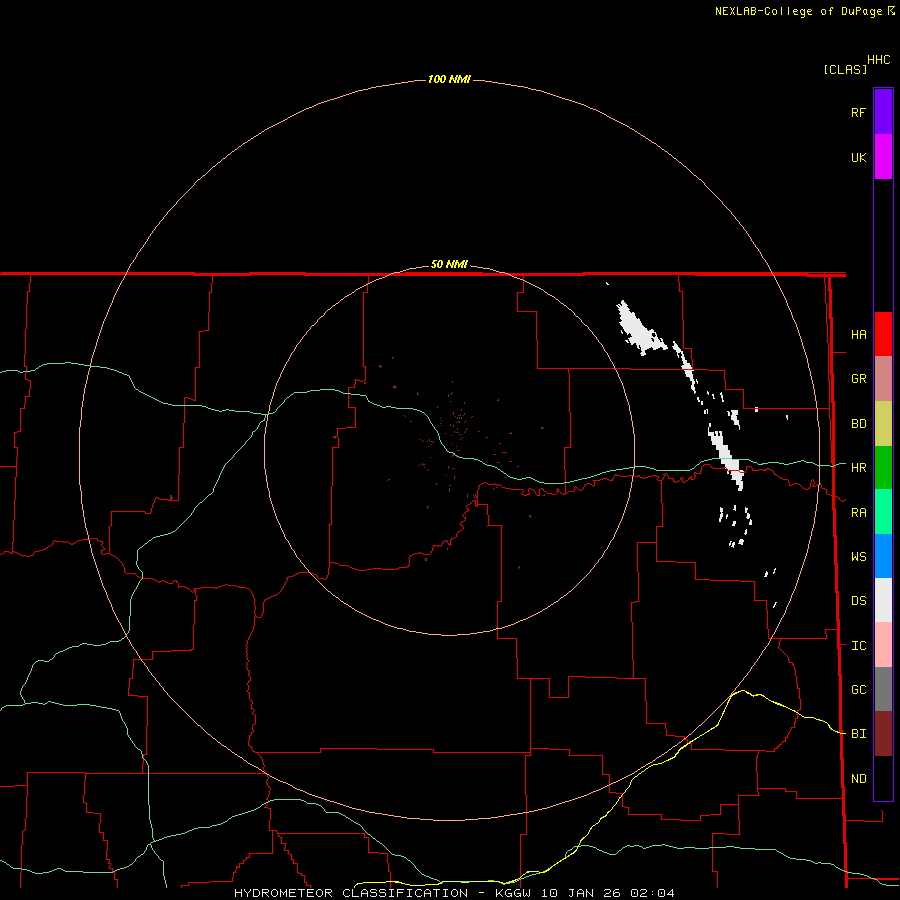Click the 'HHC' product code text

point(878,60)
